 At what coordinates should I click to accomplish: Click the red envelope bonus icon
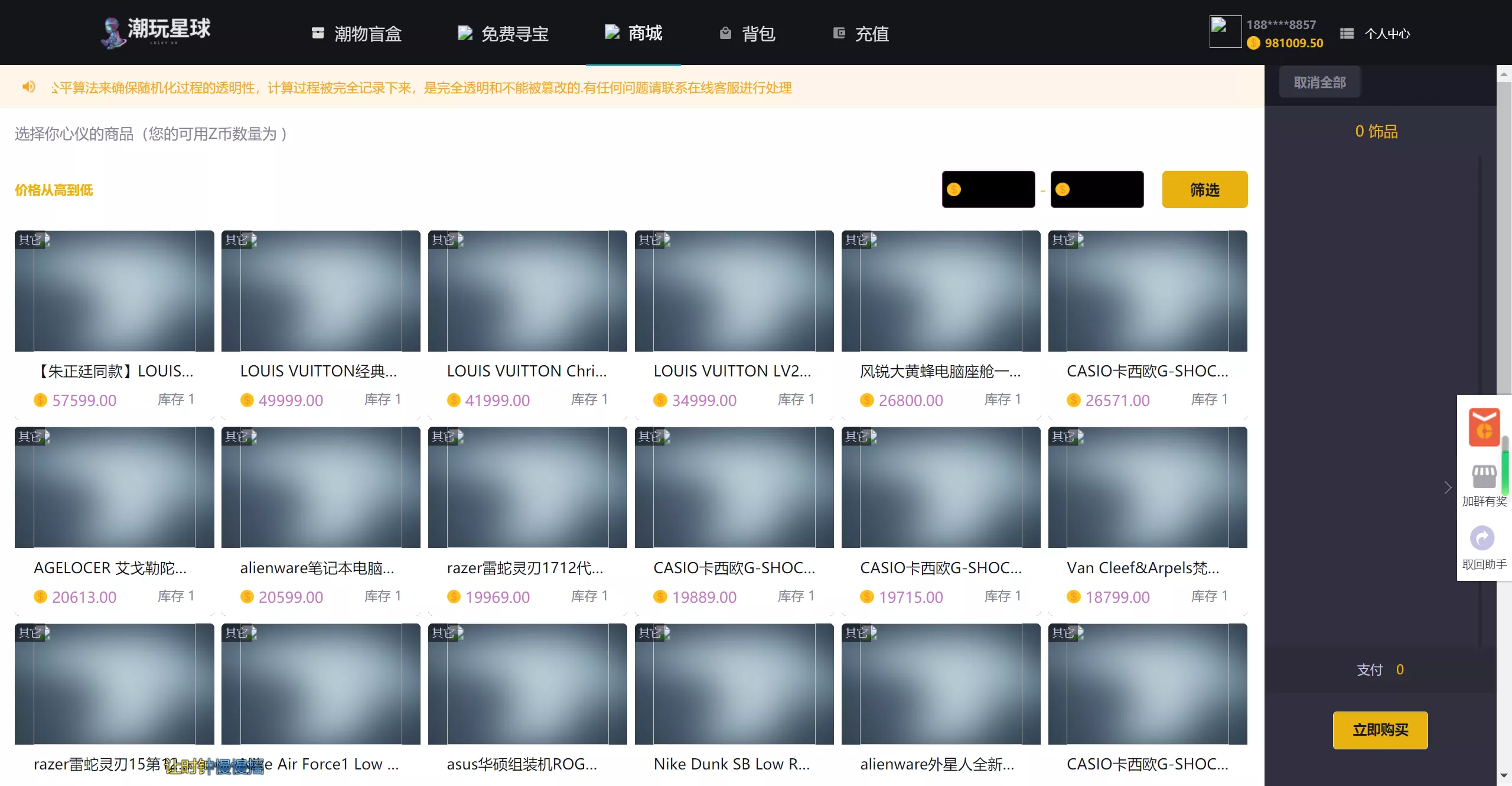(1484, 427)
